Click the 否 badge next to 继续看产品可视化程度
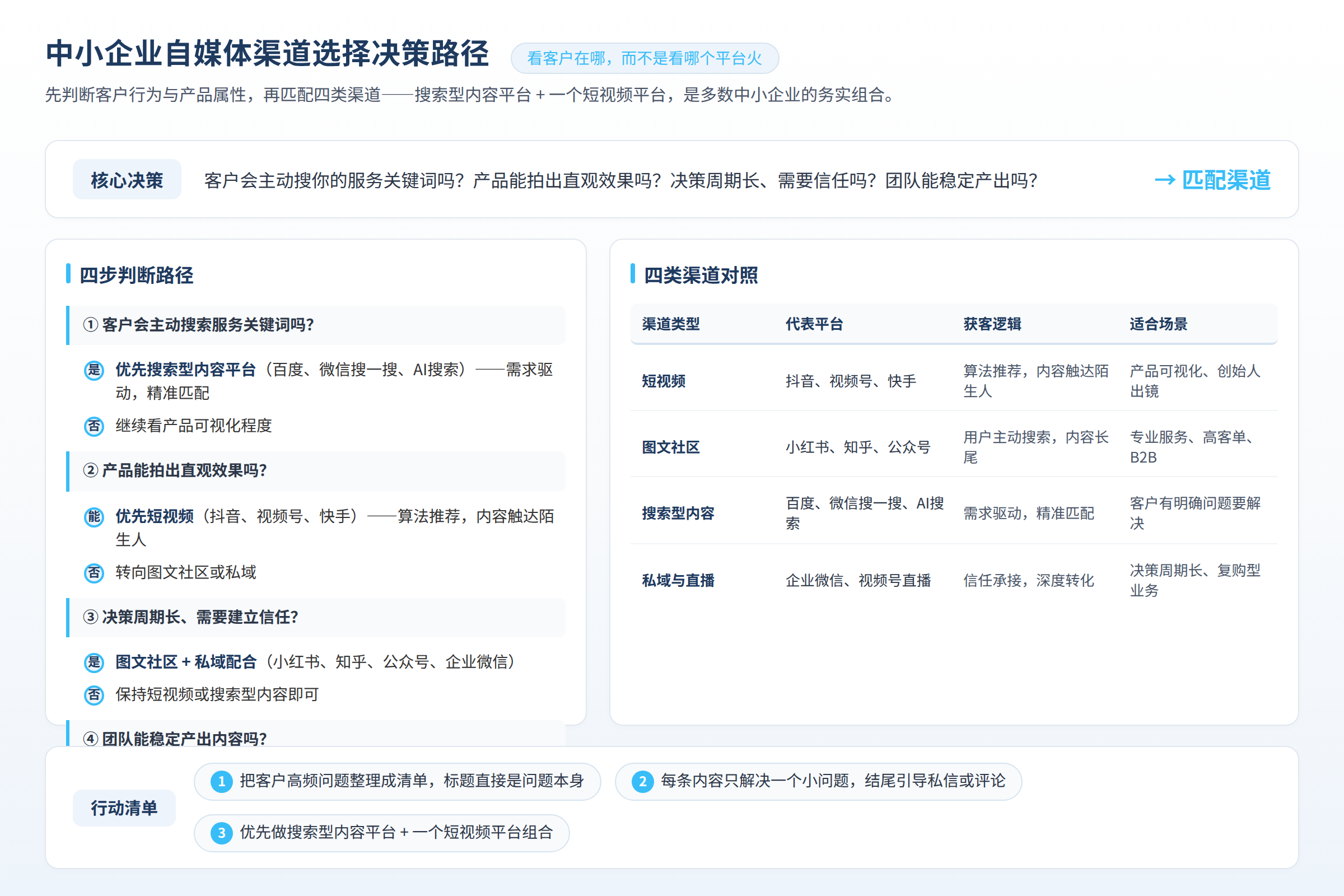 click(x=94, y=426)
